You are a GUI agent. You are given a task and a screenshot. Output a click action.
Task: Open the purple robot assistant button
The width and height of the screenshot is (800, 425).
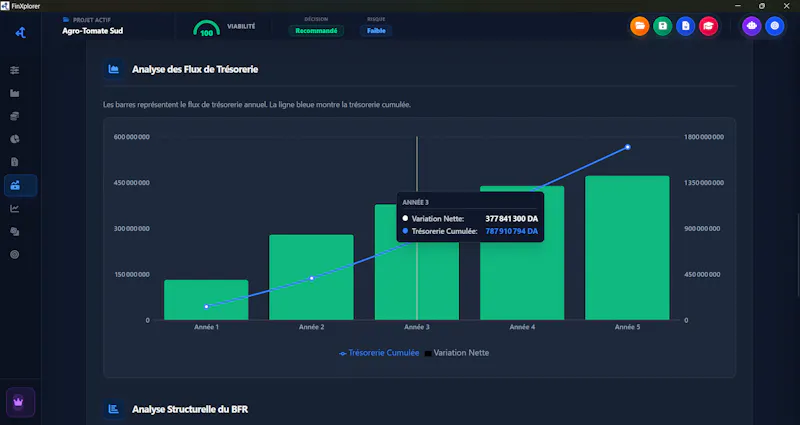(752, 26)
